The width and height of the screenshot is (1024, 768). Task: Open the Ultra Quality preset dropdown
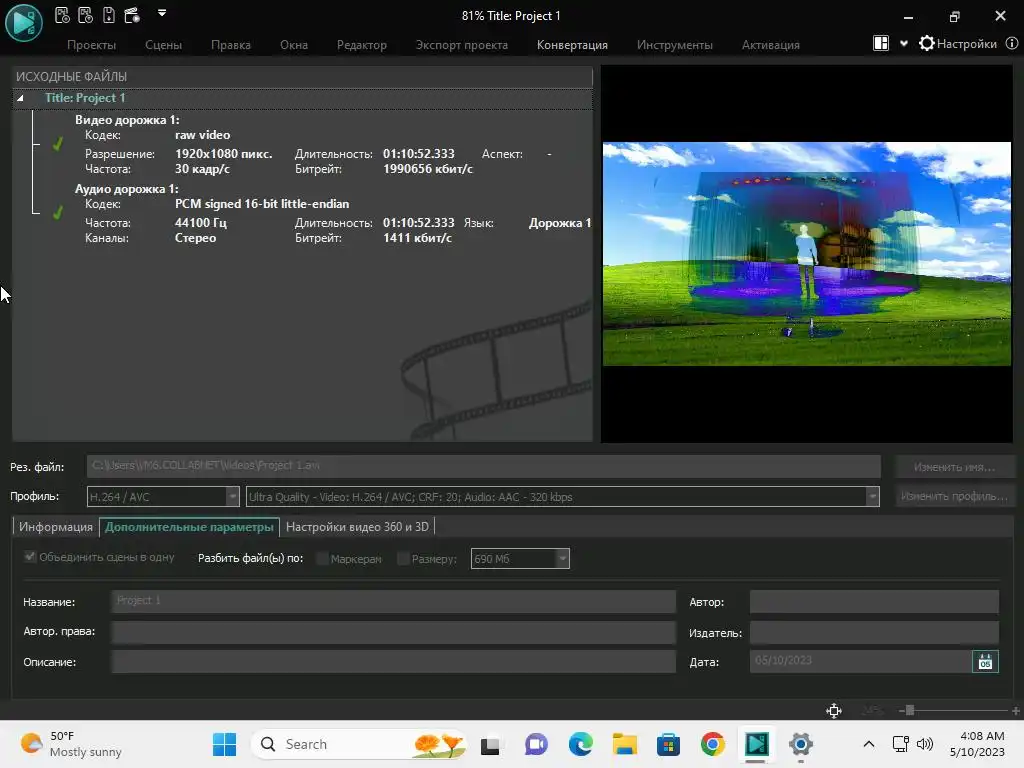(x=562, y=497)
